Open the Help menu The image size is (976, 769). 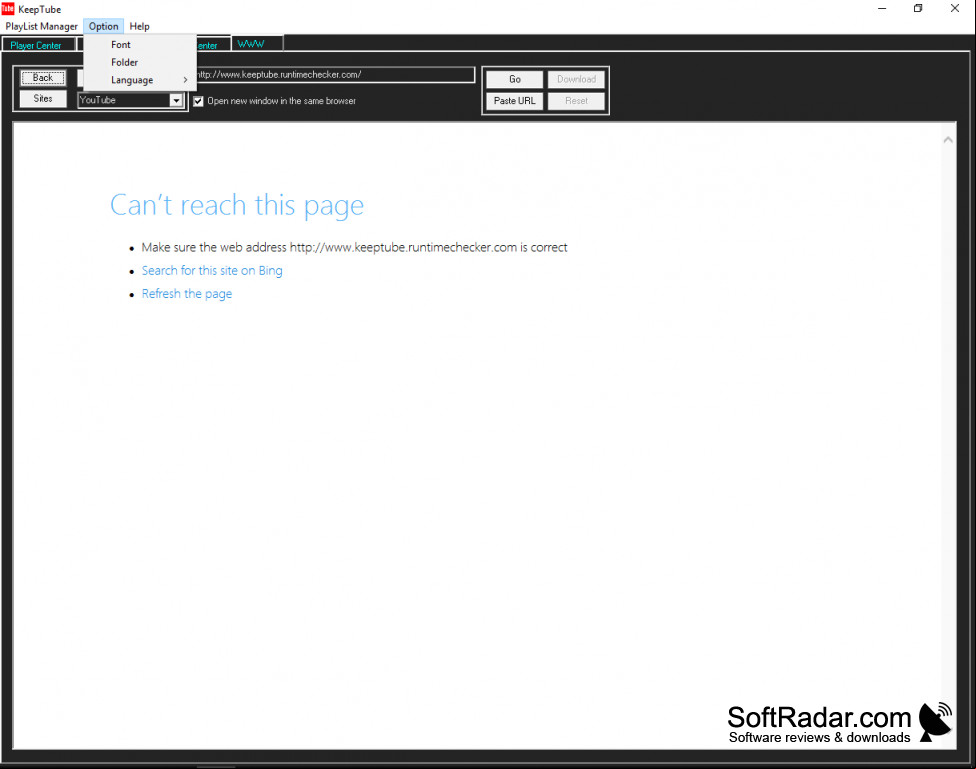pos(139,26)
